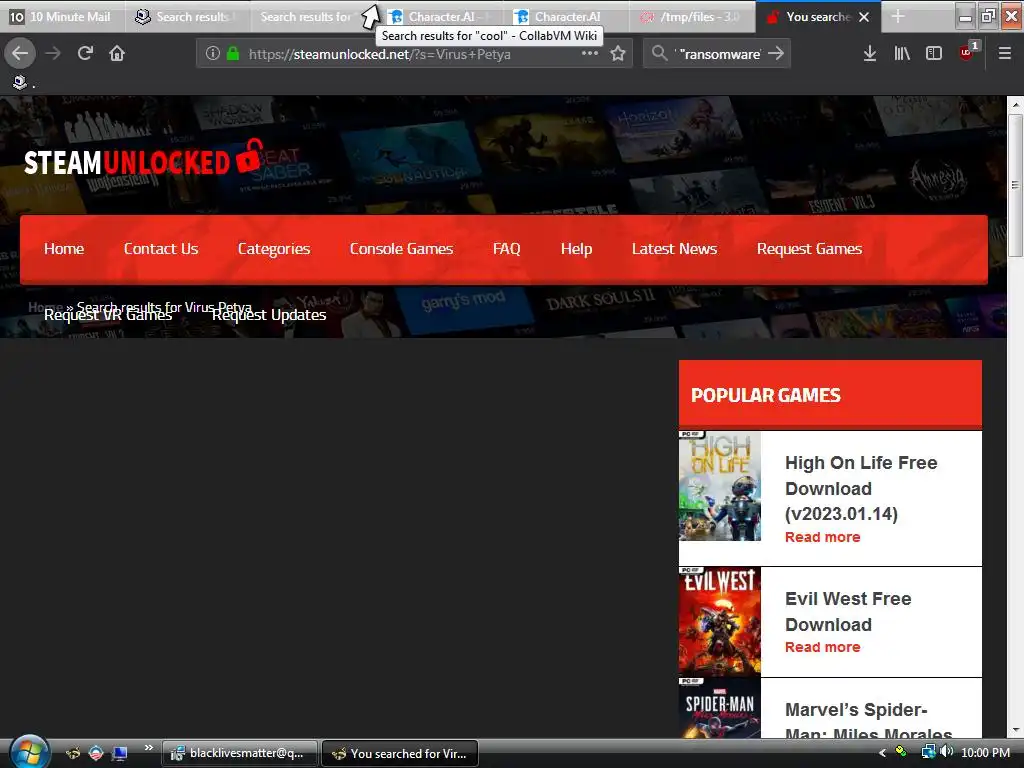Open the Firefox hamburger menu
Viewport: 1024px width, 768px height.
pos(1004,54)
